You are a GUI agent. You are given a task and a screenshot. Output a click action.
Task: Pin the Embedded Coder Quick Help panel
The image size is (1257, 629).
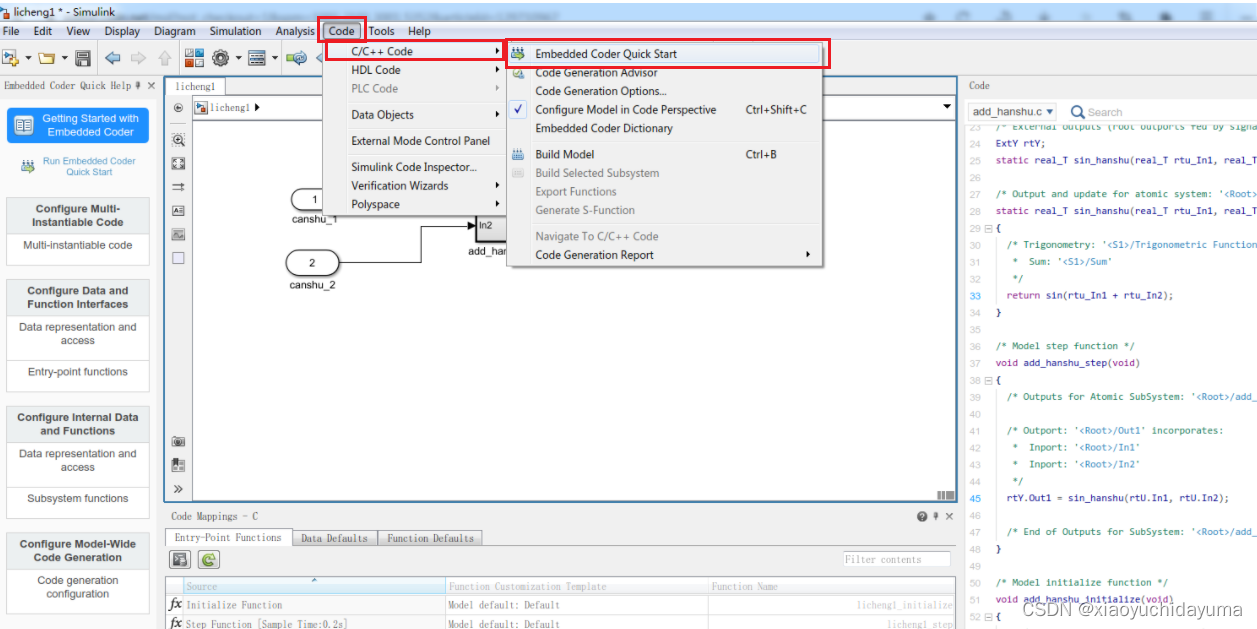tap(139, 86)
